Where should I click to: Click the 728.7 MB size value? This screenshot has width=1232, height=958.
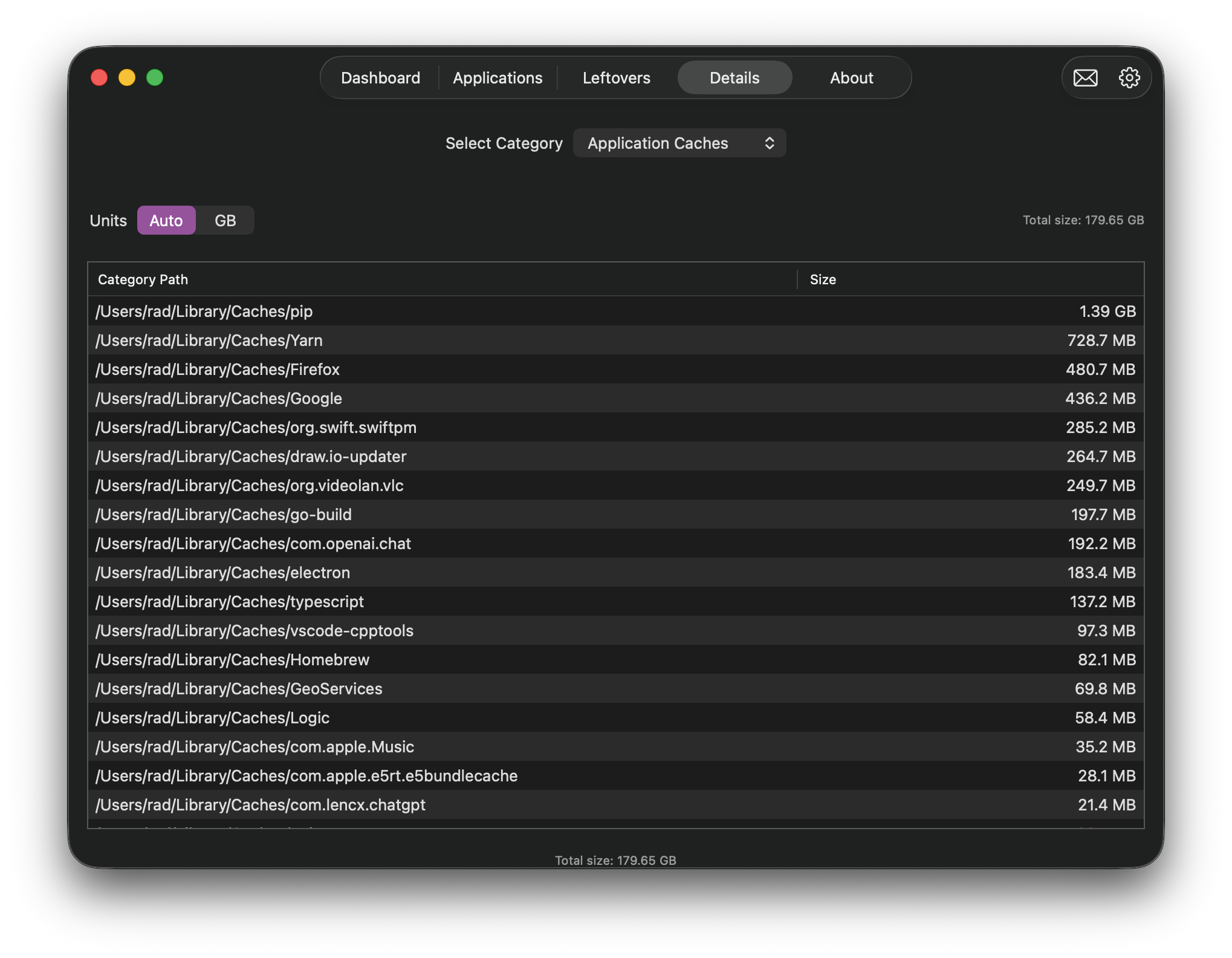point(1101,341)
